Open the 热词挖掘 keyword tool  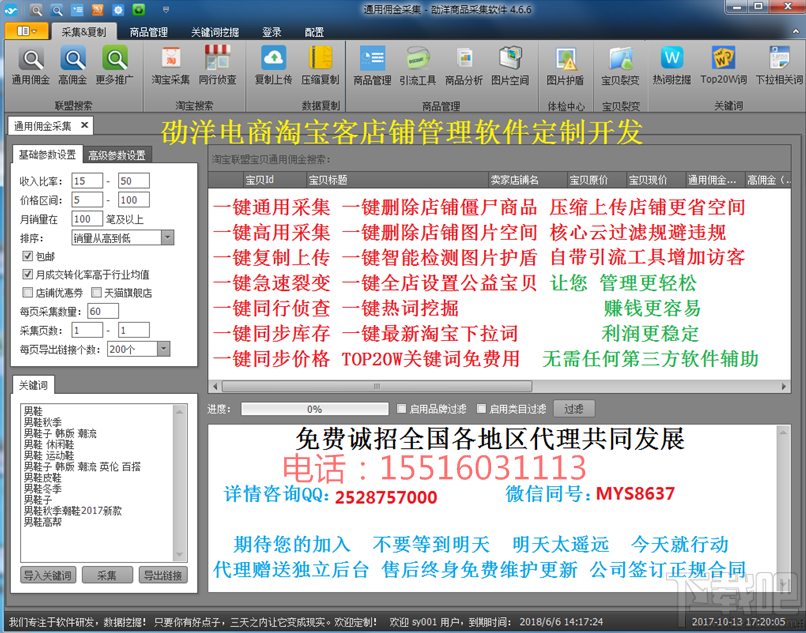click(x=672, y=65)
